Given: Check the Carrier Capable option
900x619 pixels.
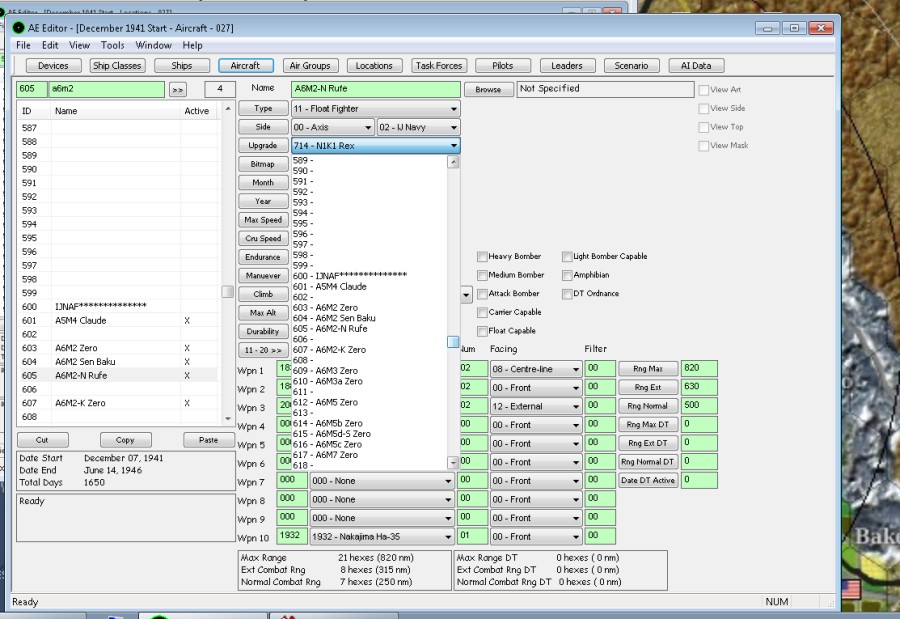Looking at the screenshot, I should click(482, 313).
